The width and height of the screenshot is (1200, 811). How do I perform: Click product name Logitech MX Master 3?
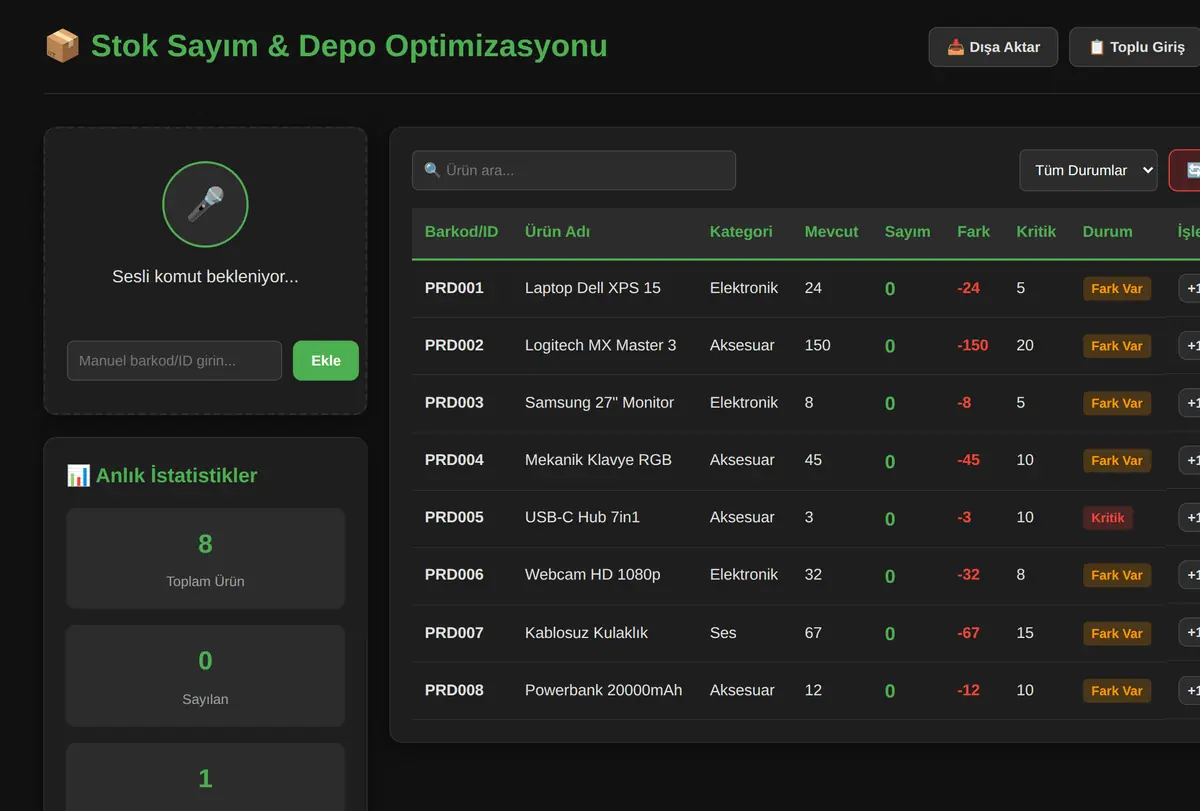601,345
